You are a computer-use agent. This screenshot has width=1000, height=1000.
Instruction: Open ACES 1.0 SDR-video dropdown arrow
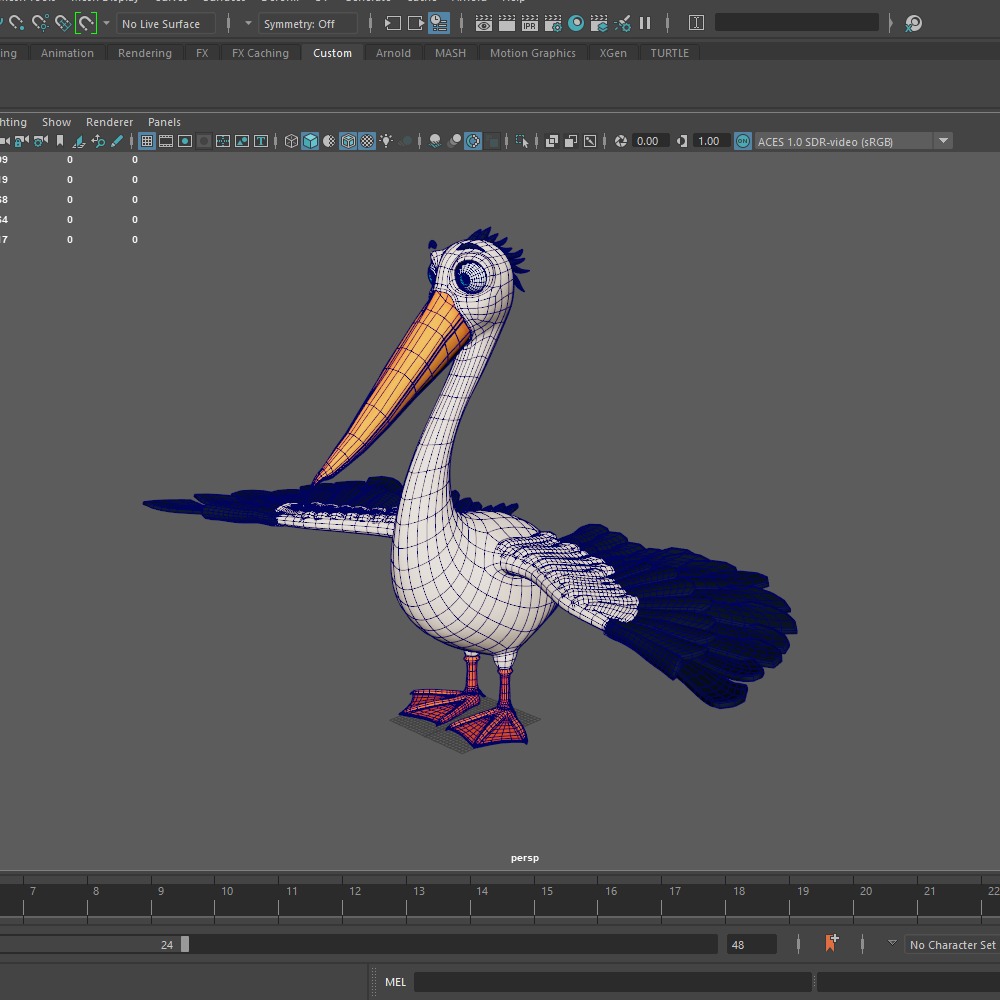(x=943, y=141)
